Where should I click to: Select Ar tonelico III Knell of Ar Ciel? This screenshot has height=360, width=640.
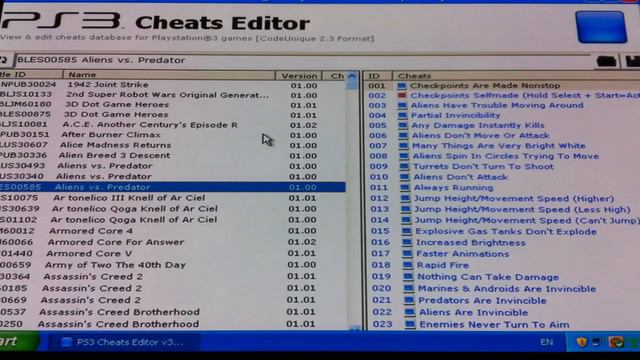pyautogui.click(x=173, y=198)
